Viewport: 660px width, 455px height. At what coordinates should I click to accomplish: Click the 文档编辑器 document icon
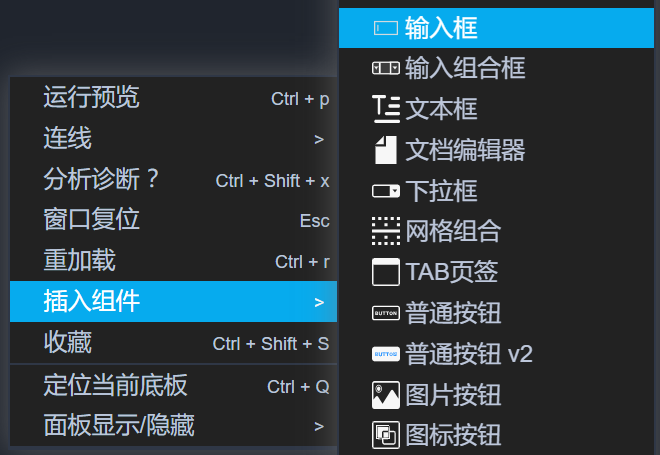[x=385, y=150]
